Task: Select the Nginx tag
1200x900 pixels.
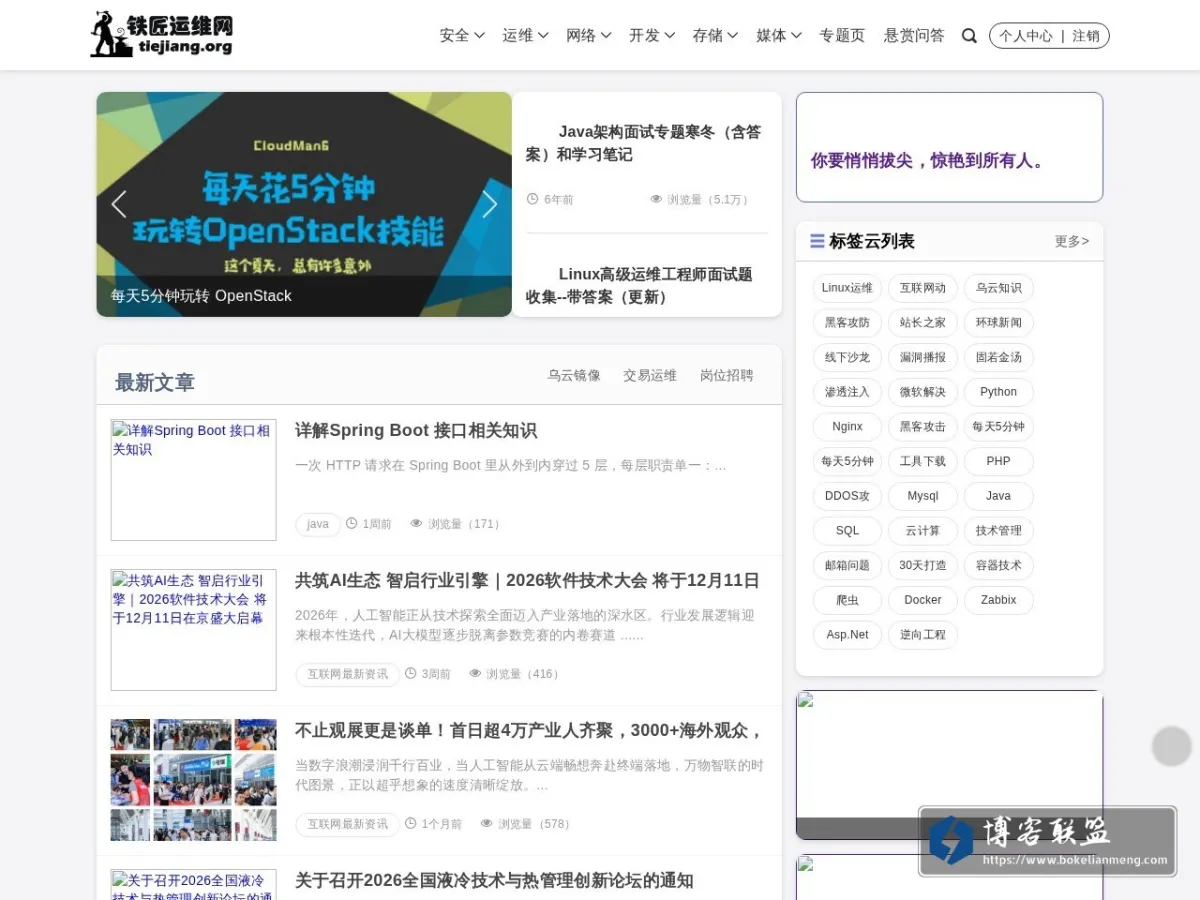Action: (x=847, y=426)
